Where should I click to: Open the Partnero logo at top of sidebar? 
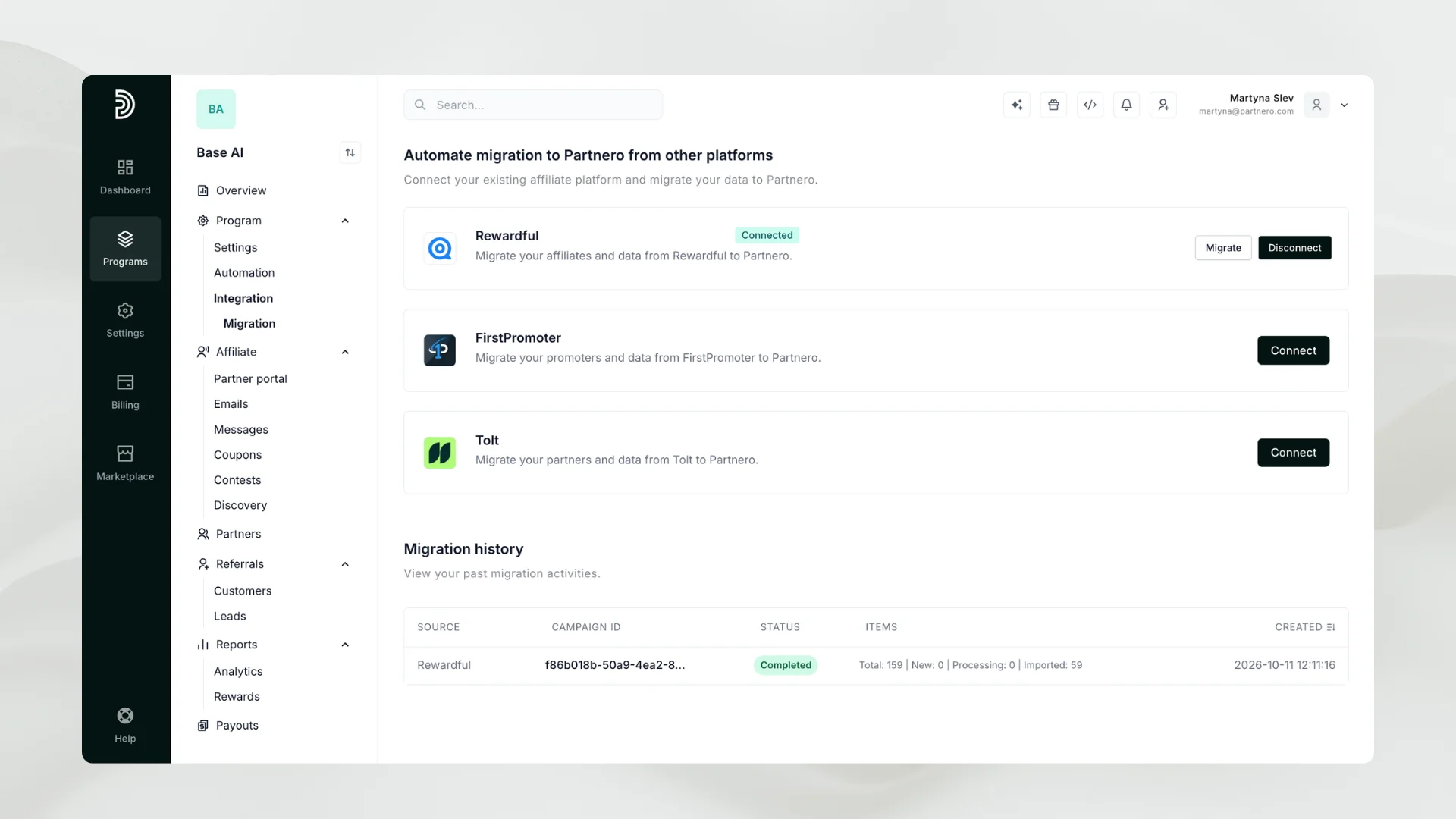click(x=125, y=105)
